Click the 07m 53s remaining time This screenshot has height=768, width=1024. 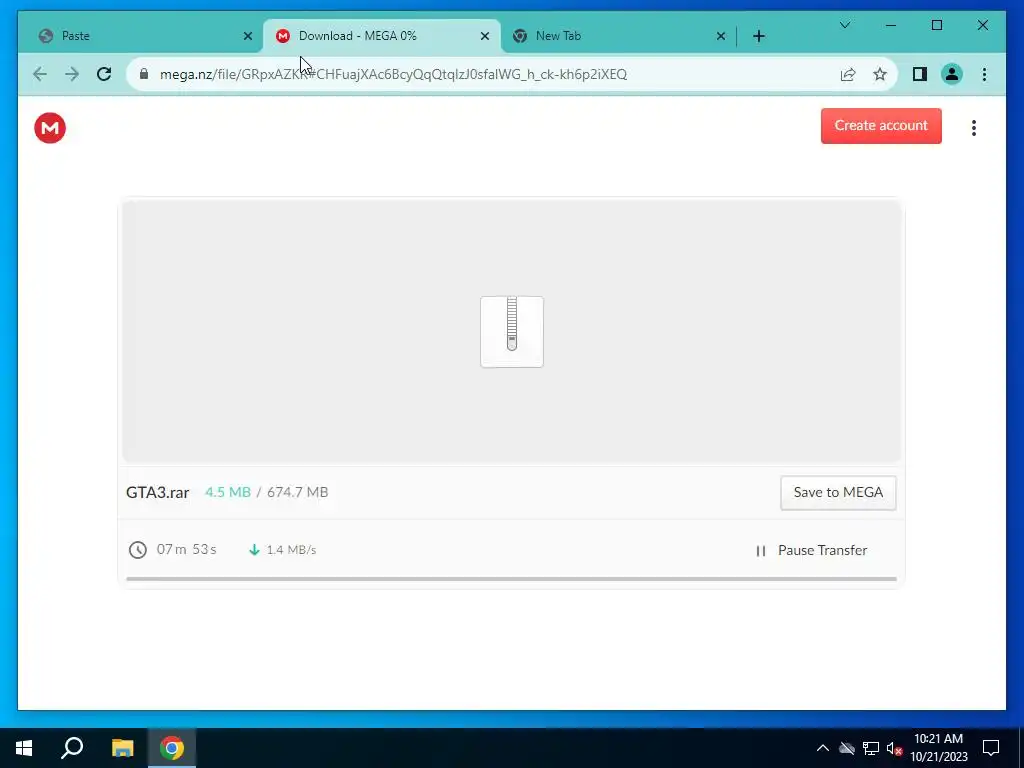pyautogui.click(x=186, y=550)
